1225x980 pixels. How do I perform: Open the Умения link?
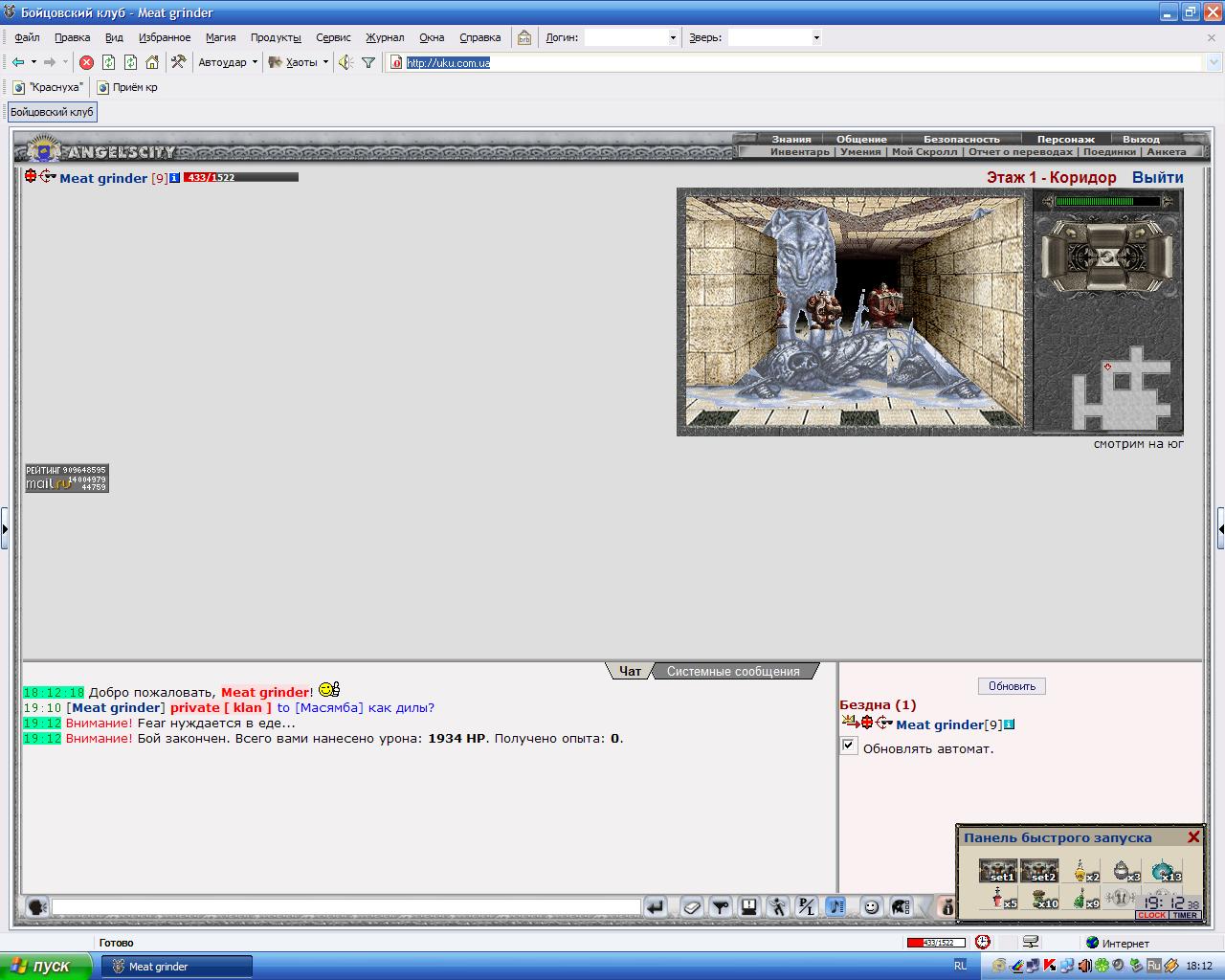click(860, 151)
